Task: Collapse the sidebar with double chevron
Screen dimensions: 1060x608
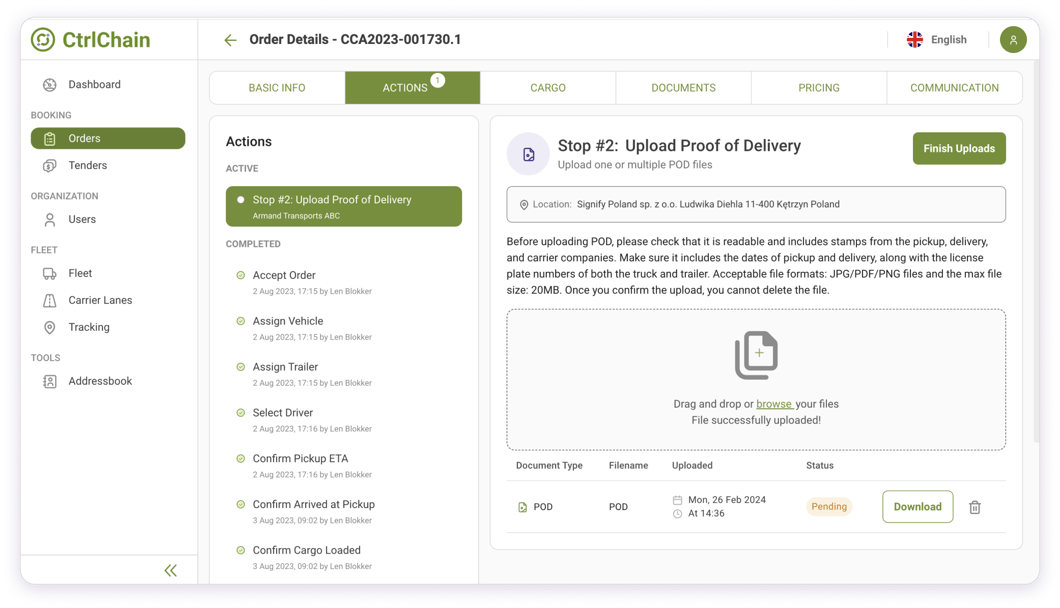Action: point(170,570)
